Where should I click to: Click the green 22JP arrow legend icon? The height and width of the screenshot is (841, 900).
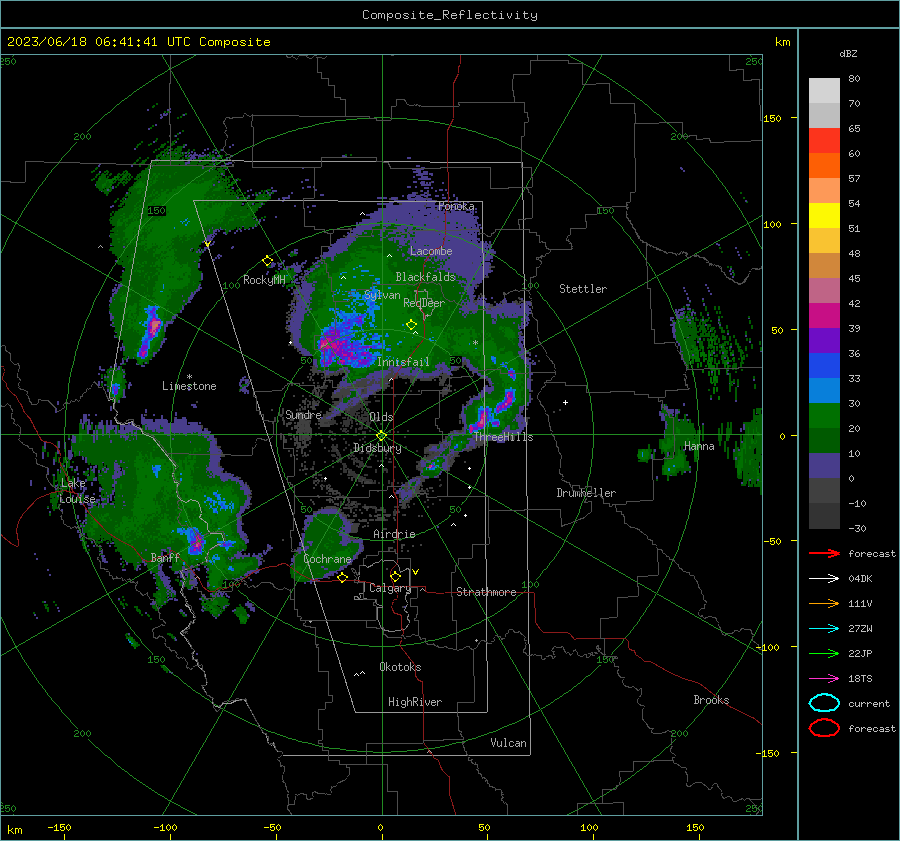pyautogui.click(x=824, y=653)
